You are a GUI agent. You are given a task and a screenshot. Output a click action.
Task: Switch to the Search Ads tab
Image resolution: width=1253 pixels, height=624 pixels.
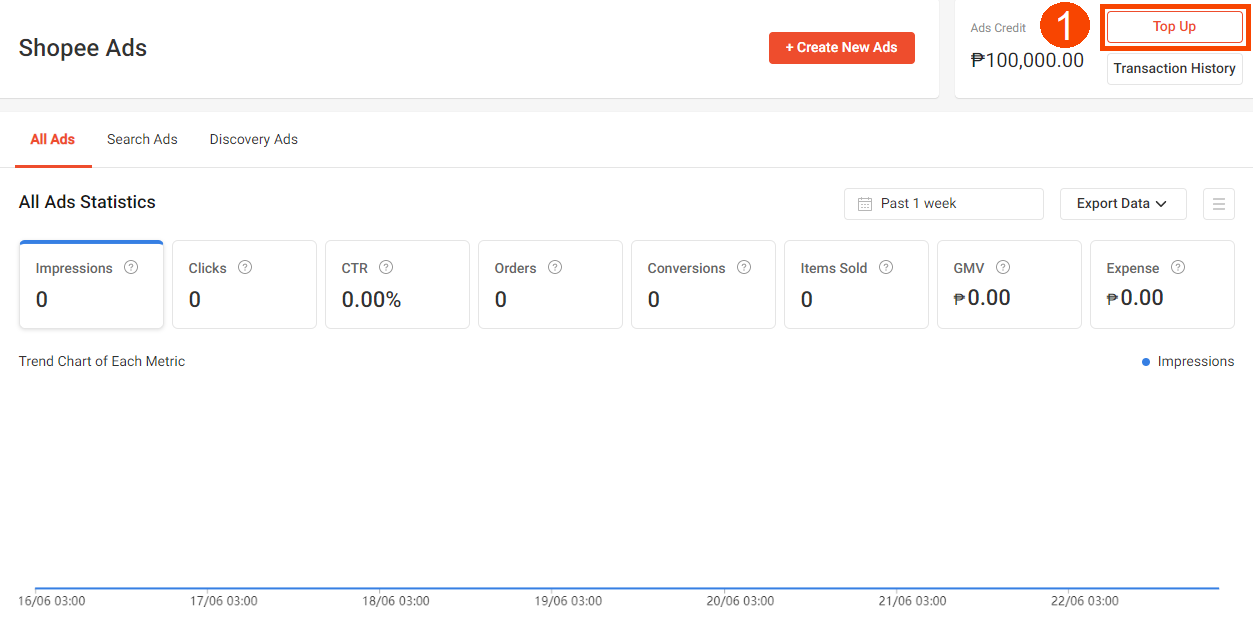142,140
